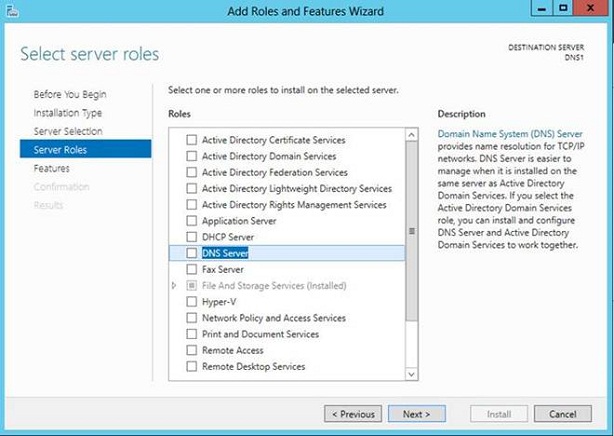Click File And Storage Services partial checkbox
Screen dimensions: 614x436
click(191, 286)
